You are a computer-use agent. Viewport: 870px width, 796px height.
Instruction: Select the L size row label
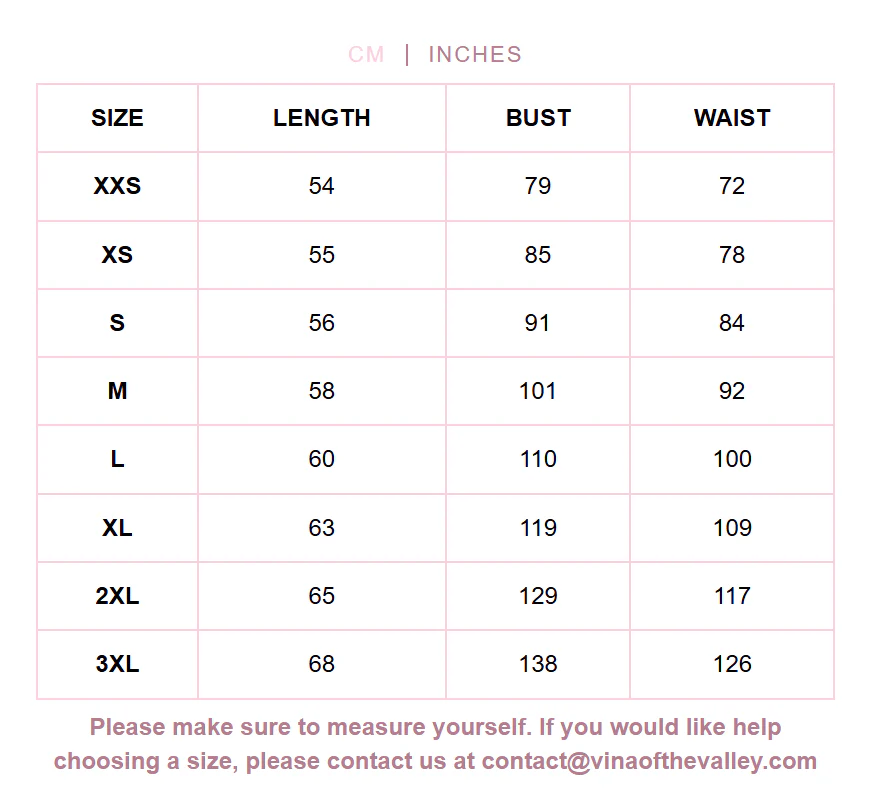pyautogui.click(x=117, y=459)
